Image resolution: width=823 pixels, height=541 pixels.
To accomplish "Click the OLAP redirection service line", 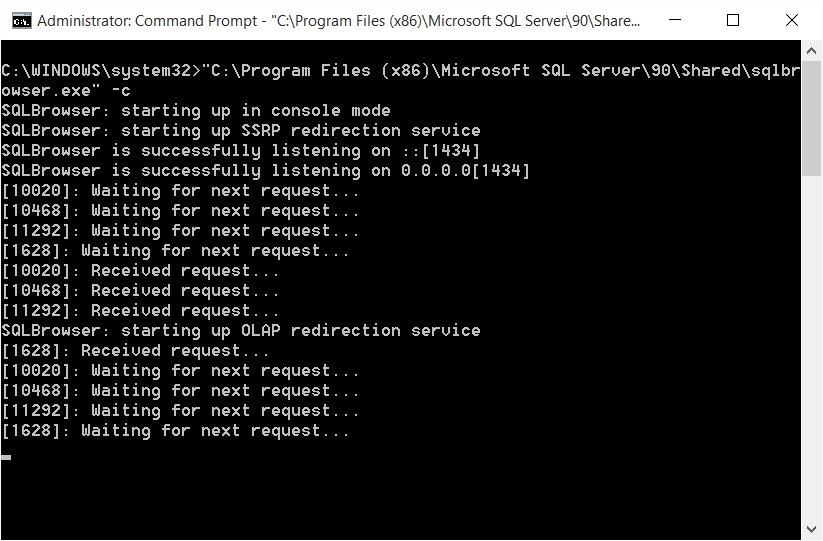I will pyautogui.click(x=240, y=331).
